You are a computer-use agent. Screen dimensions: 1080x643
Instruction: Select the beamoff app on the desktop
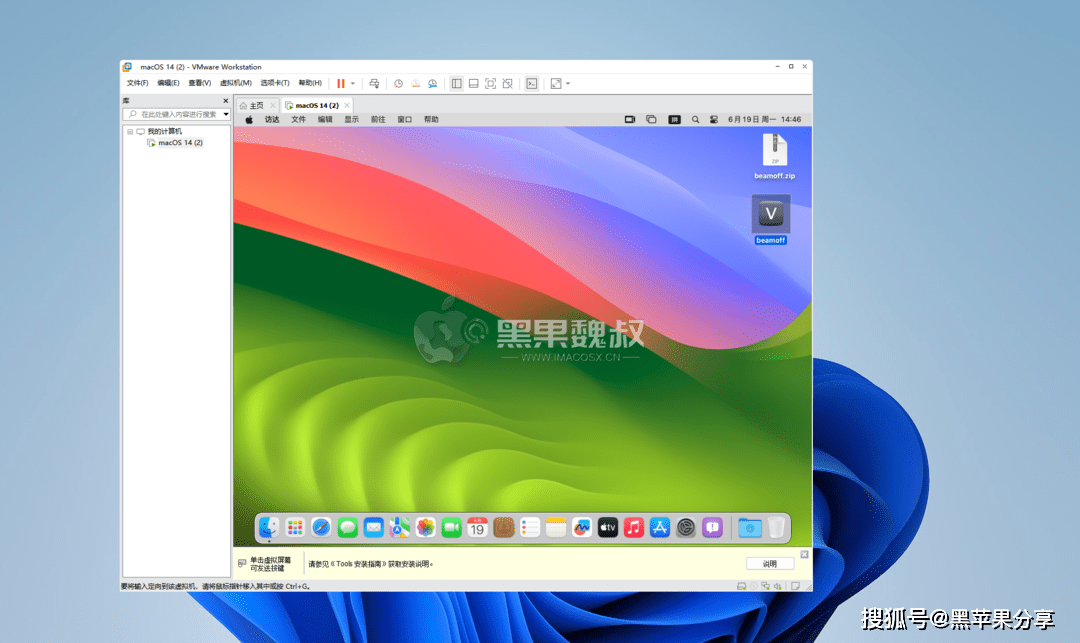click(x=771, y=220)
